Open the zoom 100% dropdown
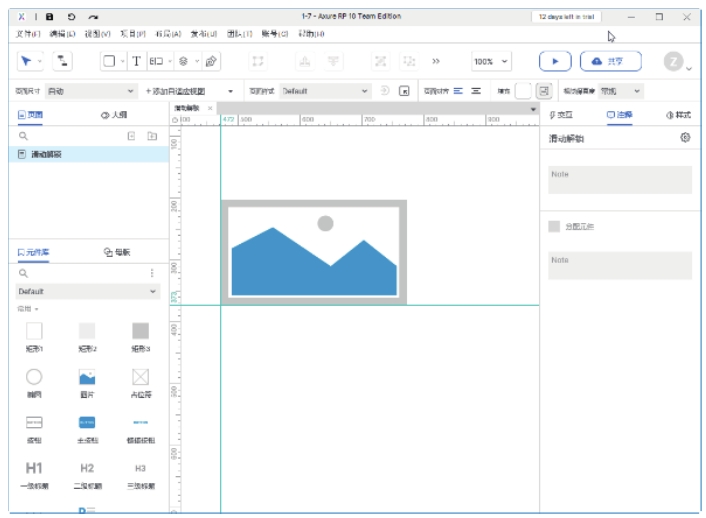This screenshot has width=706, height=518. [490, 61]
